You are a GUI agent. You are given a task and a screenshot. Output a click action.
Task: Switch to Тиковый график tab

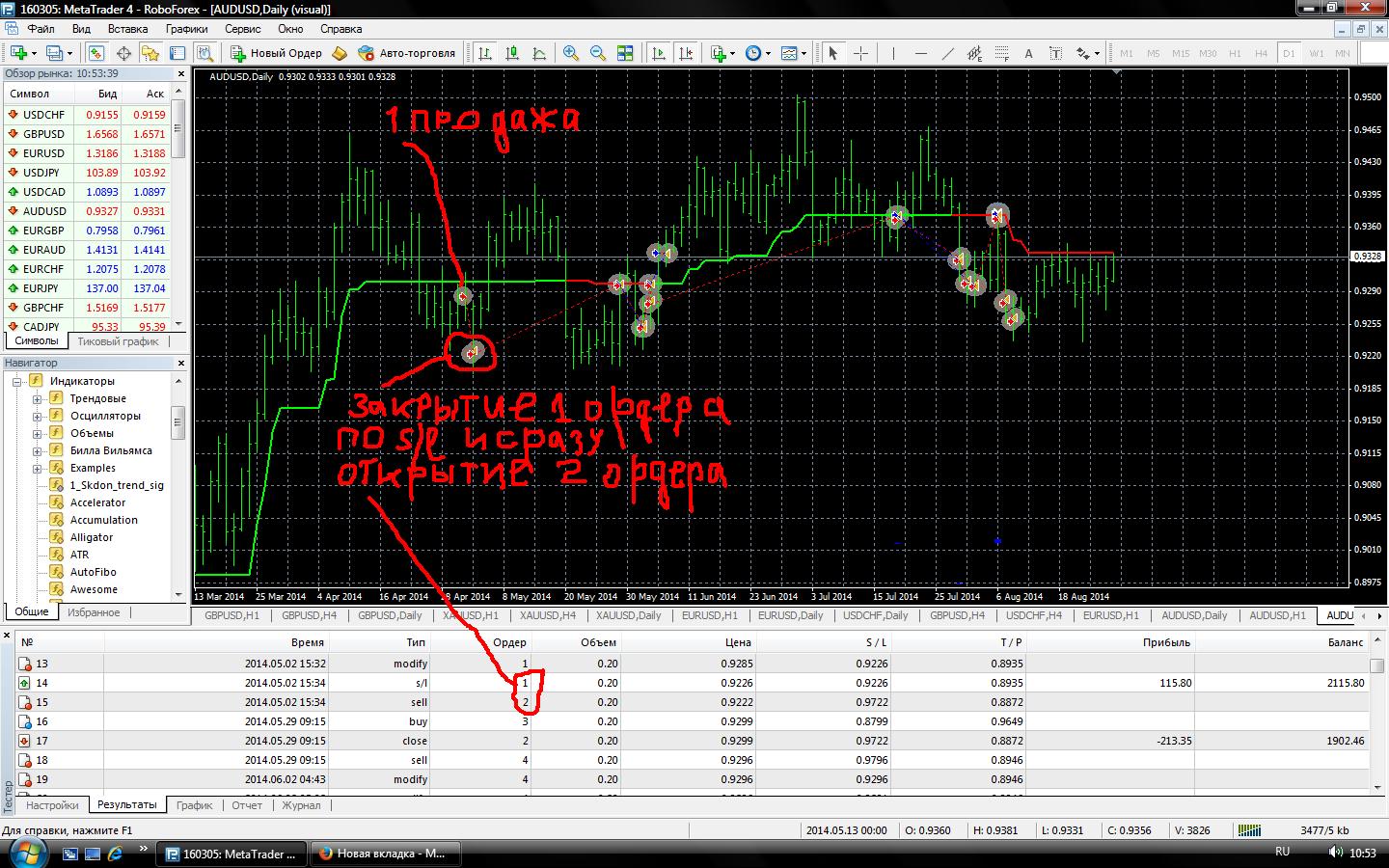(118, 341)
